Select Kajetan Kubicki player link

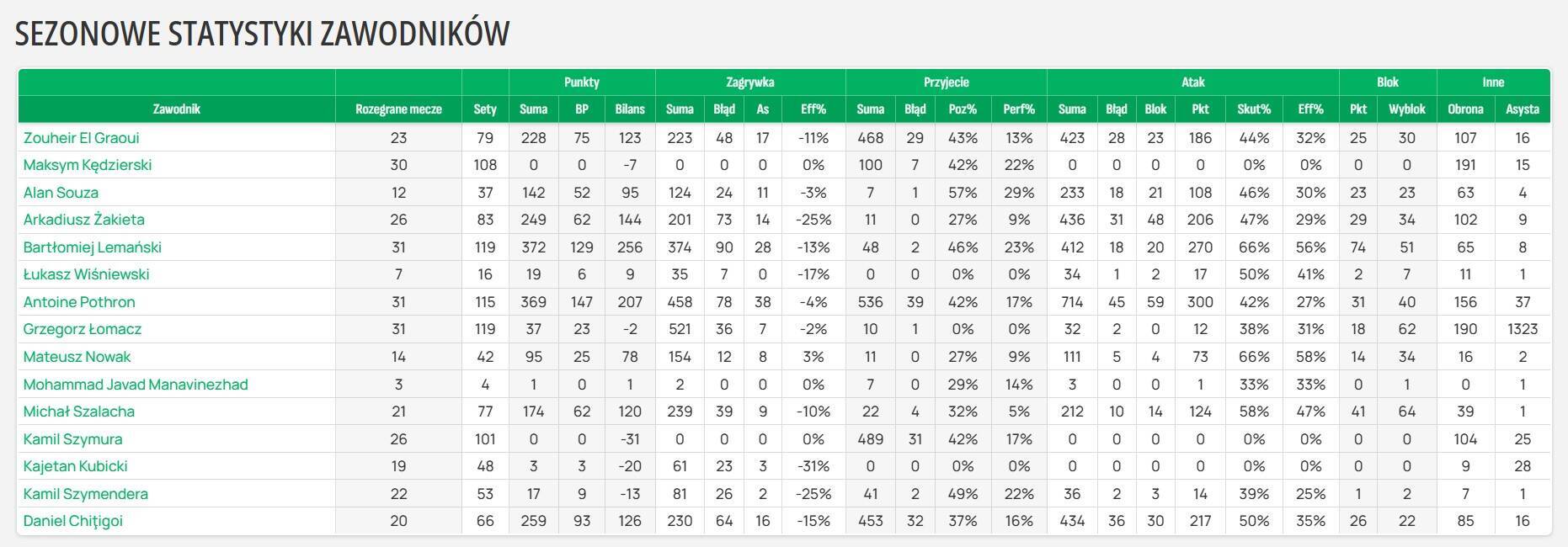pyautogui.click(x=76, y=466)
